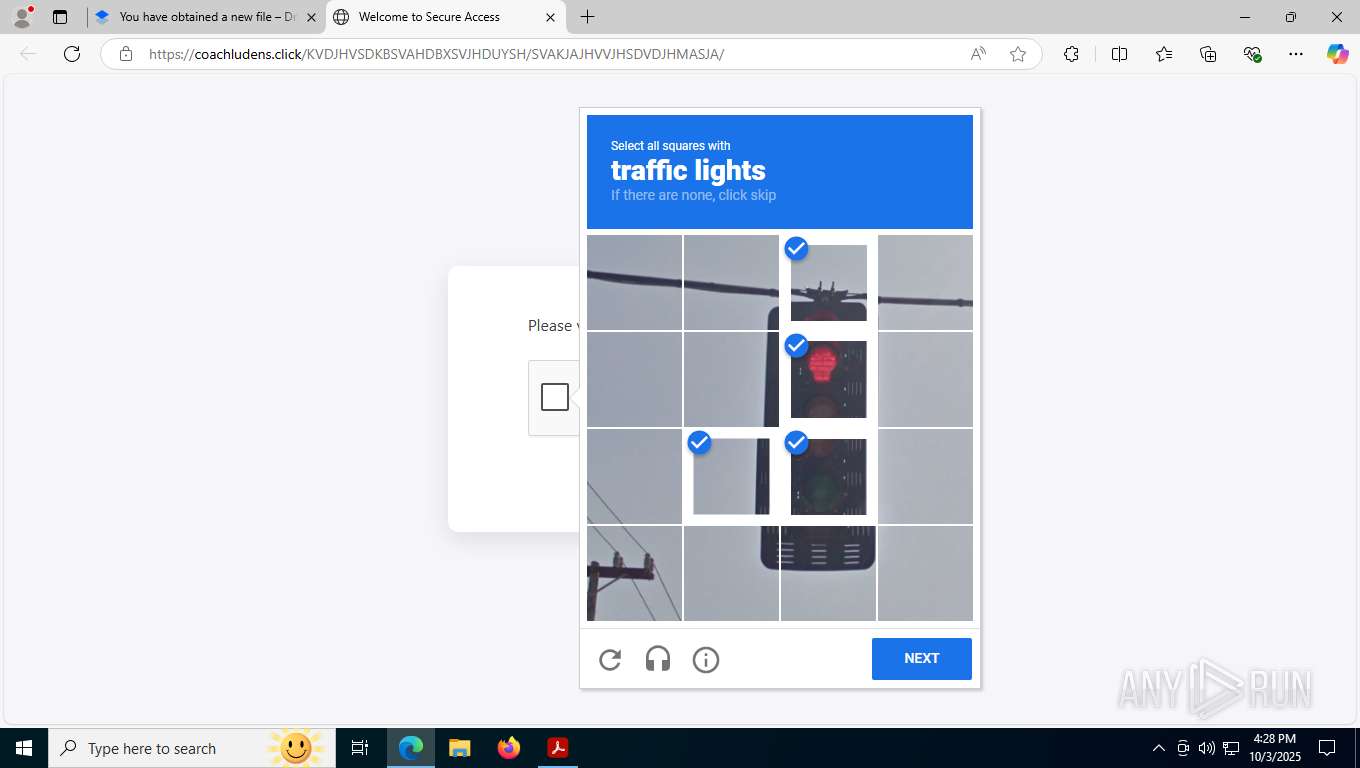Open the tab actions menu
Screen dimensions: 1360x768
(60, 17)
